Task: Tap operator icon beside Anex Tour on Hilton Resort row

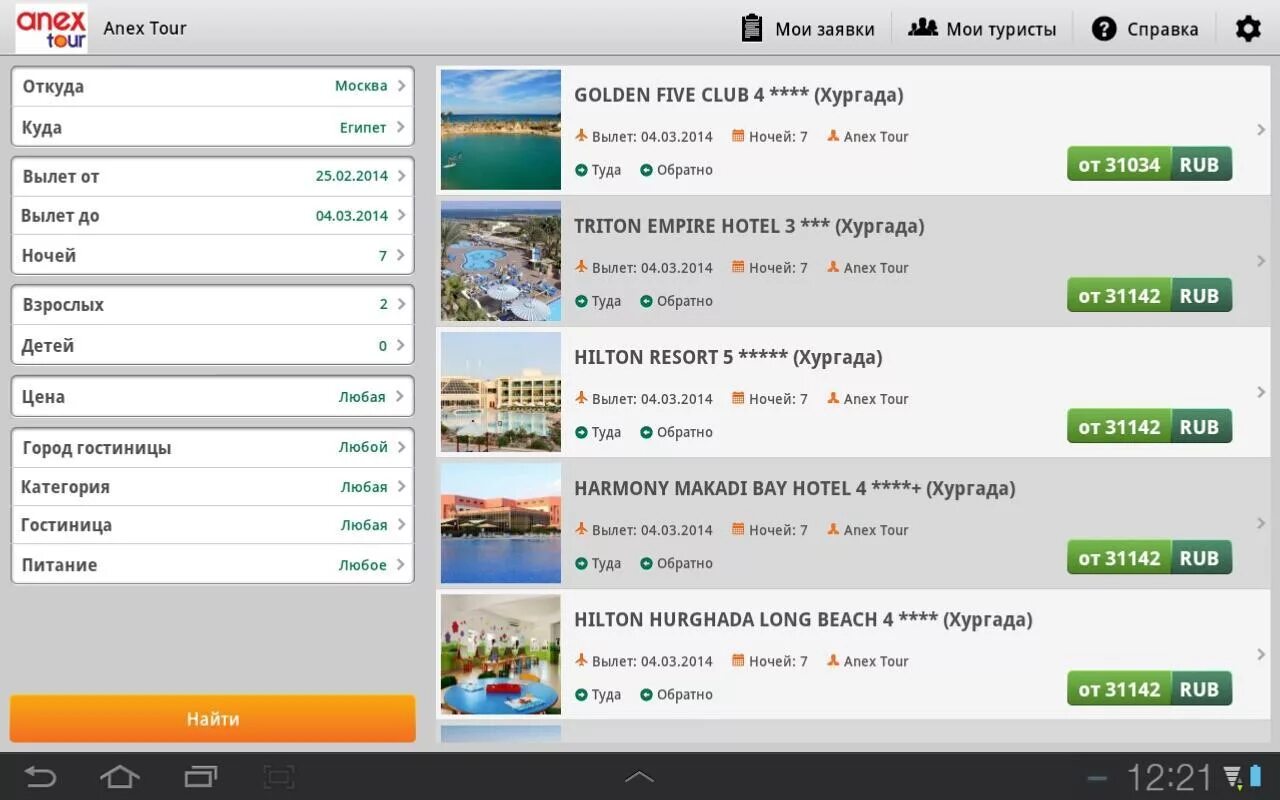Action: [x=833, y=397]
